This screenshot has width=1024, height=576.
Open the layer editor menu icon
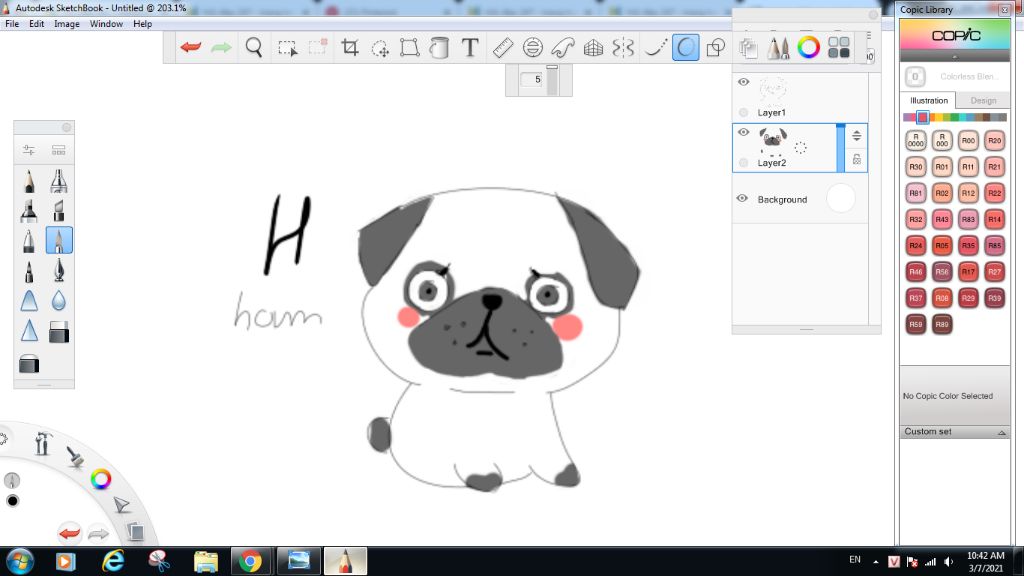click(x=869, y=35)
